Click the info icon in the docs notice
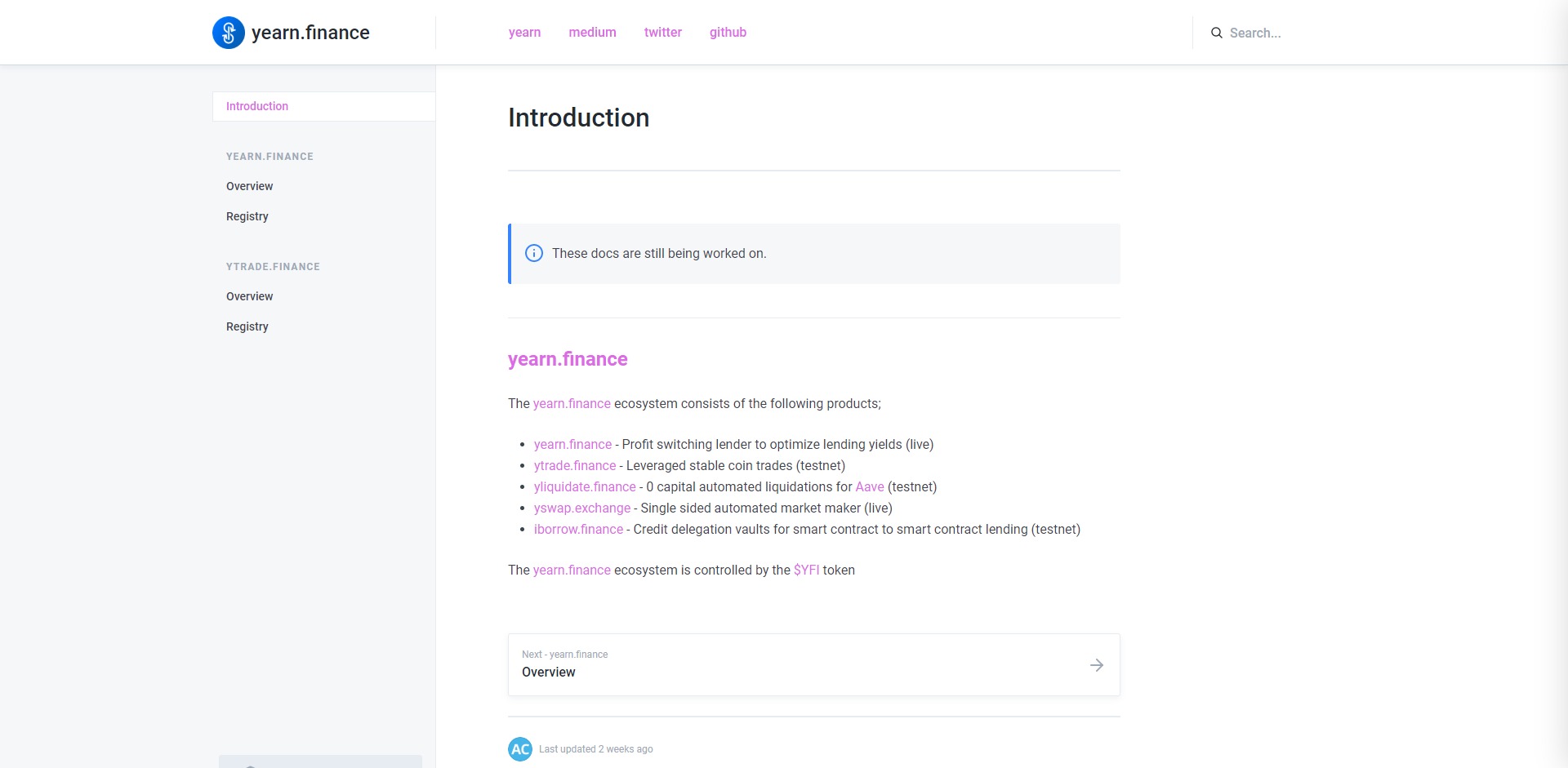 [x=534, y=253]
